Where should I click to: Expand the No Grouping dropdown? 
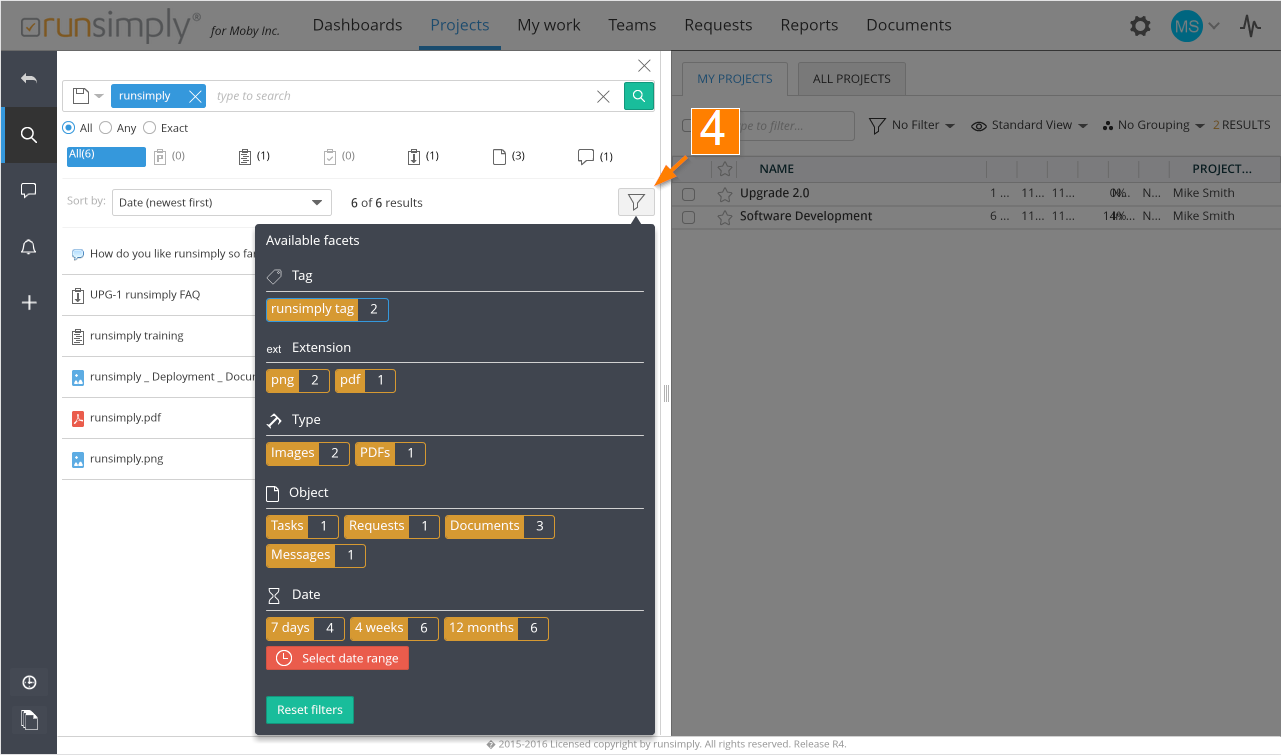1153,125
